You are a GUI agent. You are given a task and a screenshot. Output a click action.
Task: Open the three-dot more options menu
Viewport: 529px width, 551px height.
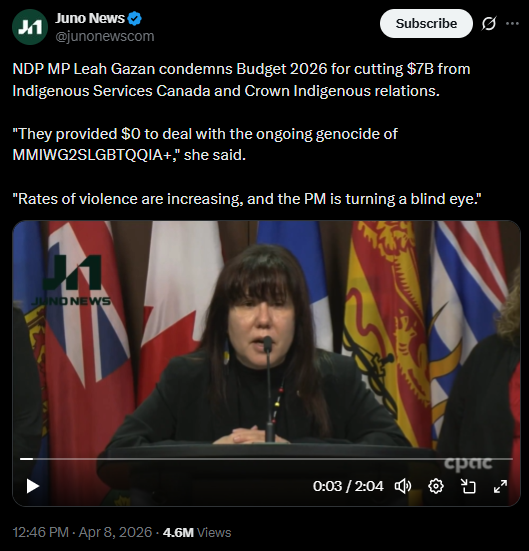[x=512, y=24]
